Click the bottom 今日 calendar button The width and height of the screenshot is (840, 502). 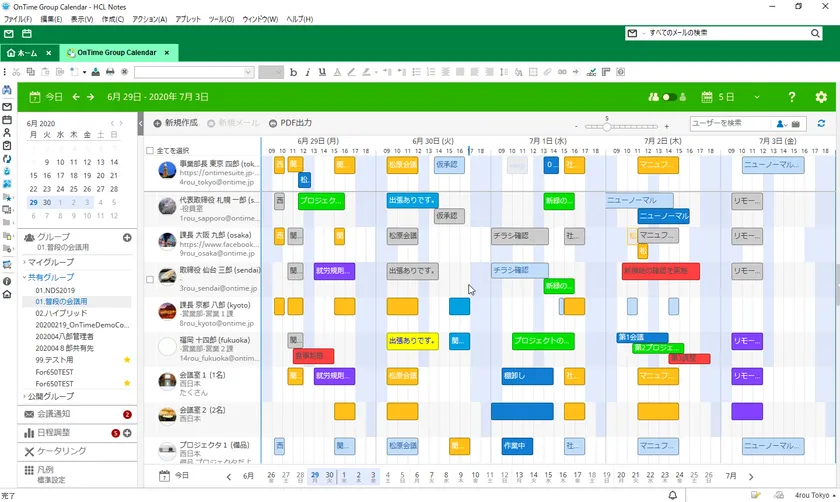click(175, 476)
